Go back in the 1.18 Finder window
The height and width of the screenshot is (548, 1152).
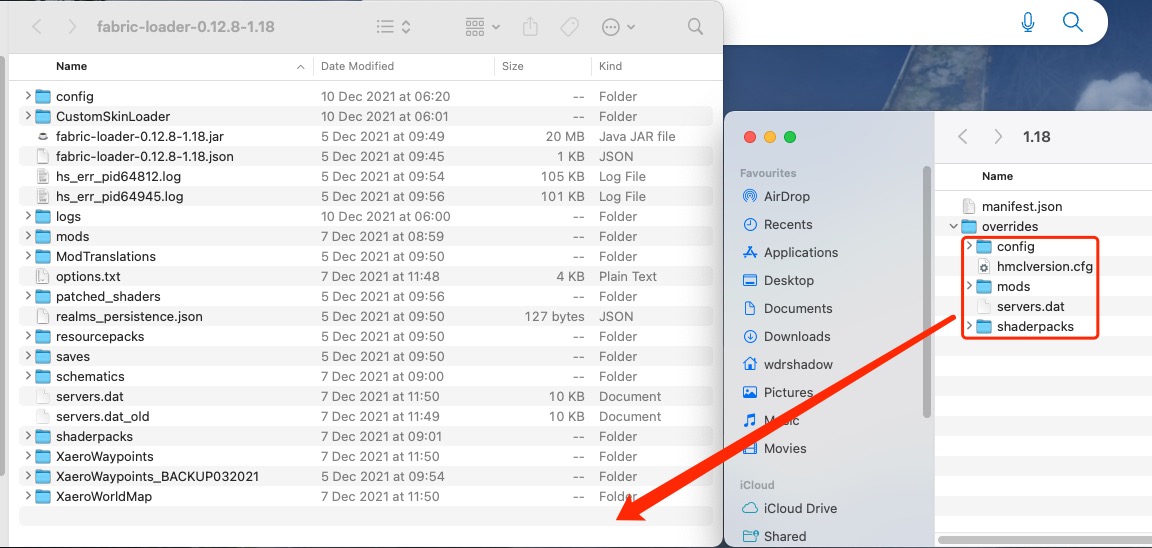963,137
